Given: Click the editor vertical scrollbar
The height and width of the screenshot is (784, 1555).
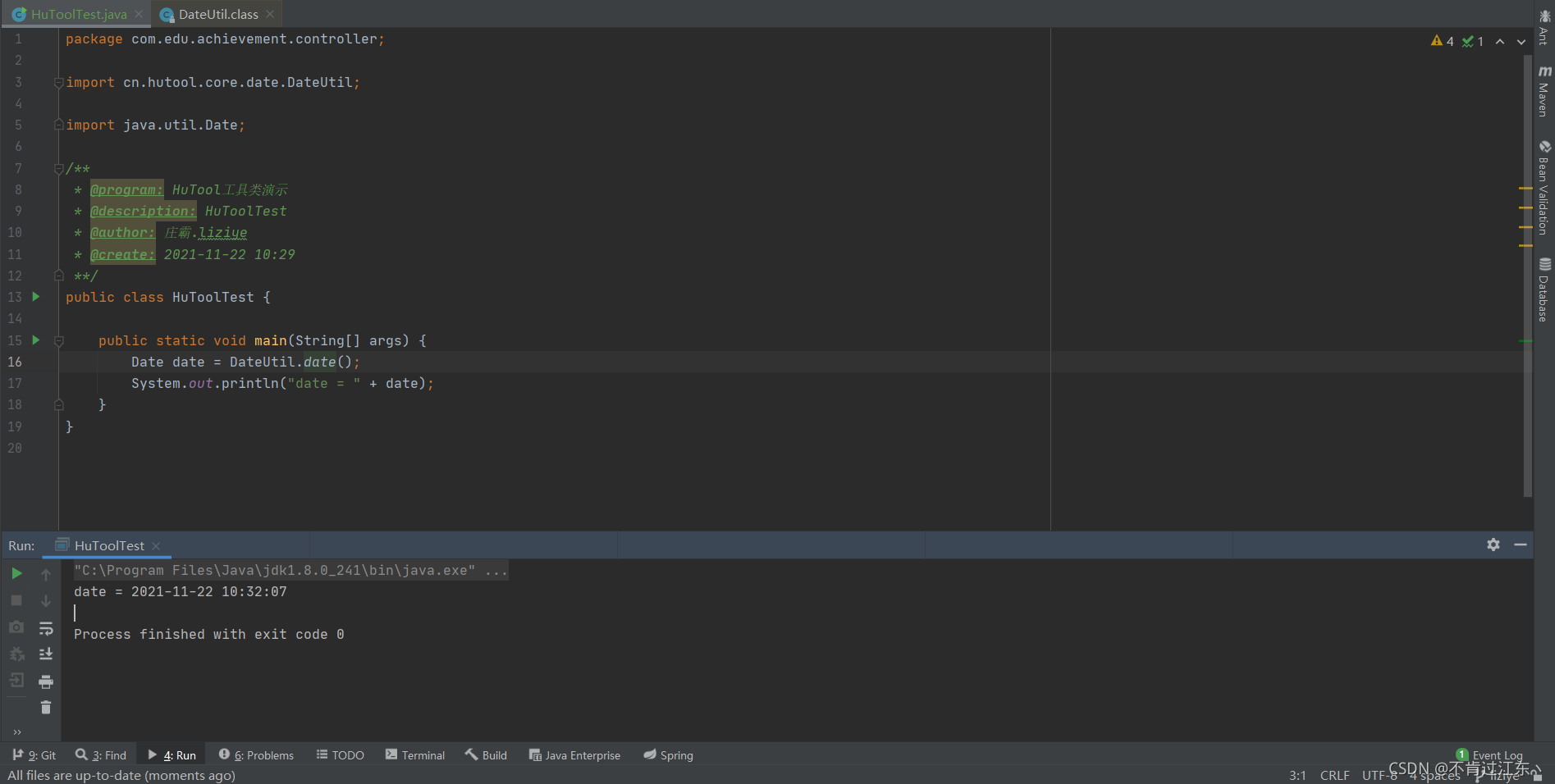Looking at the screenshot, I should (x=1527, y=276).
